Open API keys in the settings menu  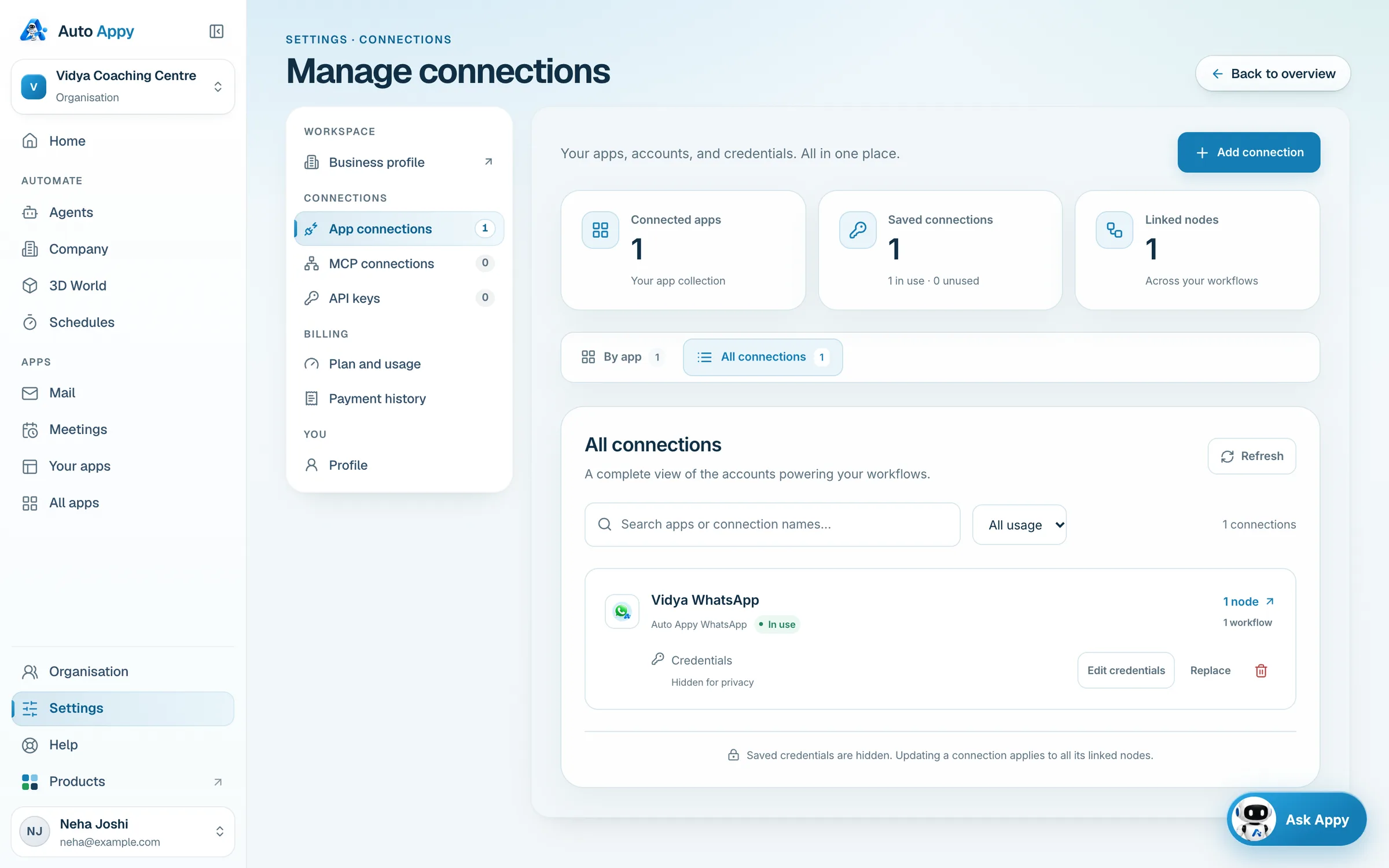pyautogui.click(x=399, y=299)
